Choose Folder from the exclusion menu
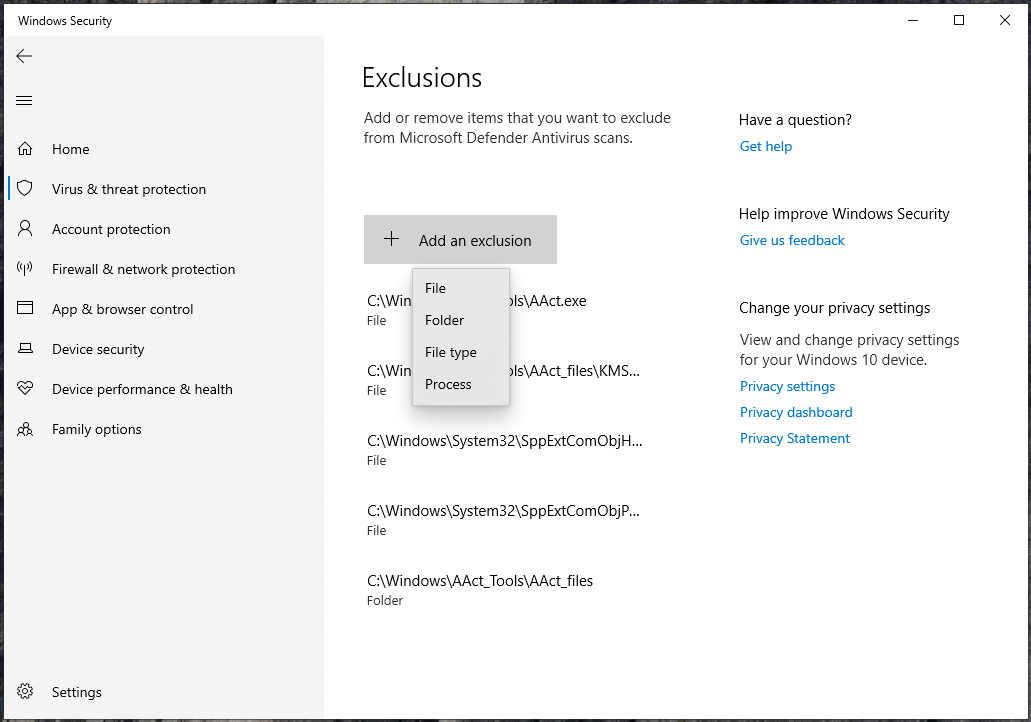 (444, 320)
